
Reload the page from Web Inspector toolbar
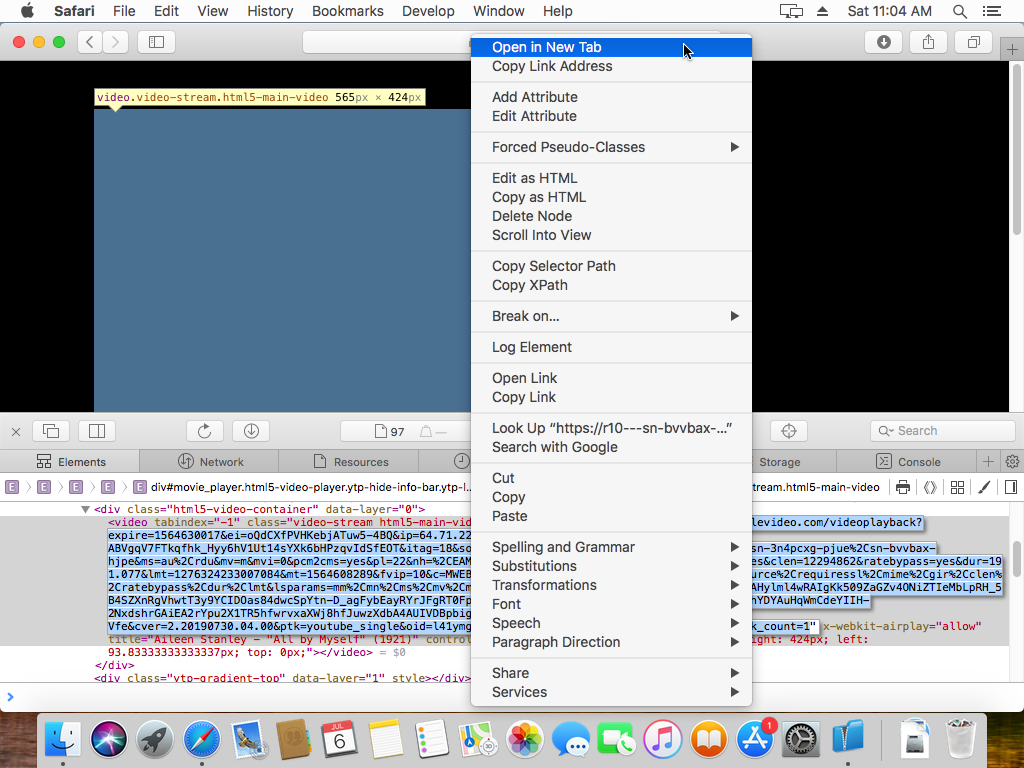tap(204, 431)
